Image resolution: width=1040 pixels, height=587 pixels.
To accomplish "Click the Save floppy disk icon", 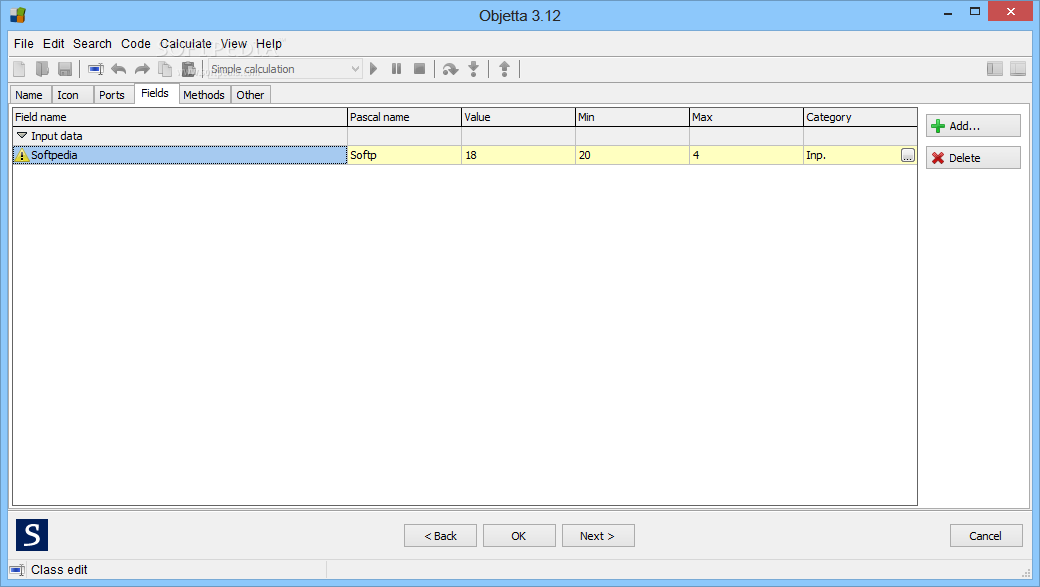I will pyautogui.click(x=65, y=69).
